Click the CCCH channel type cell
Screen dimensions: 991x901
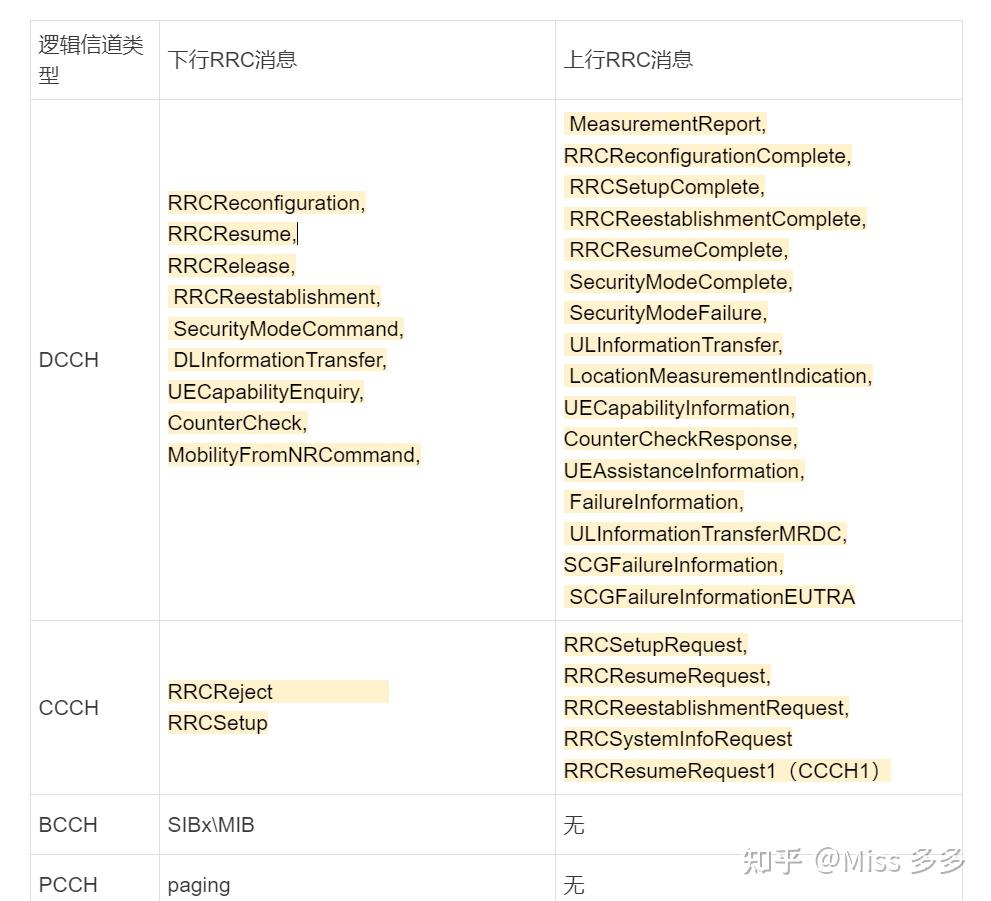point(69,708)
